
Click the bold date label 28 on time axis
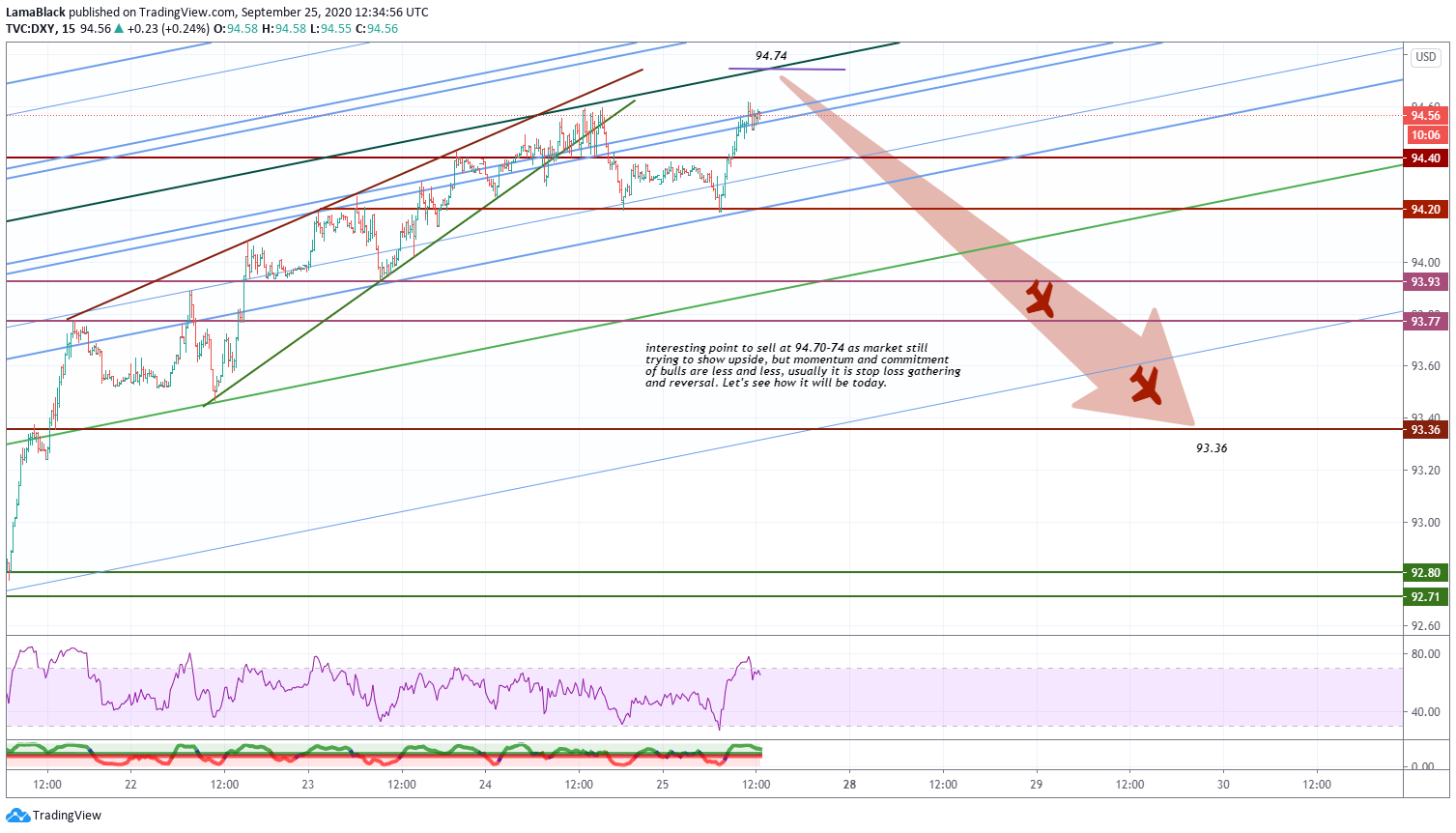coord(849,785)
